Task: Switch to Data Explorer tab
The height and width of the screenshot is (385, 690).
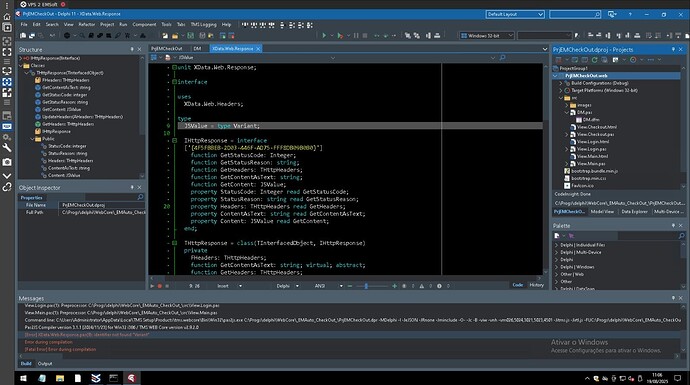Action: click(x=634, y=212)
